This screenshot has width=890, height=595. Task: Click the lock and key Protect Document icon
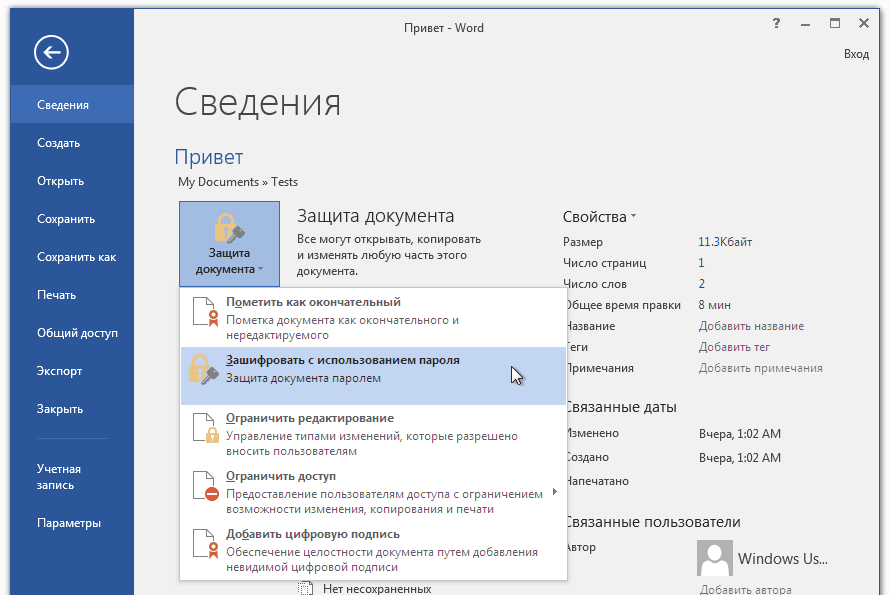click(229, 228)
